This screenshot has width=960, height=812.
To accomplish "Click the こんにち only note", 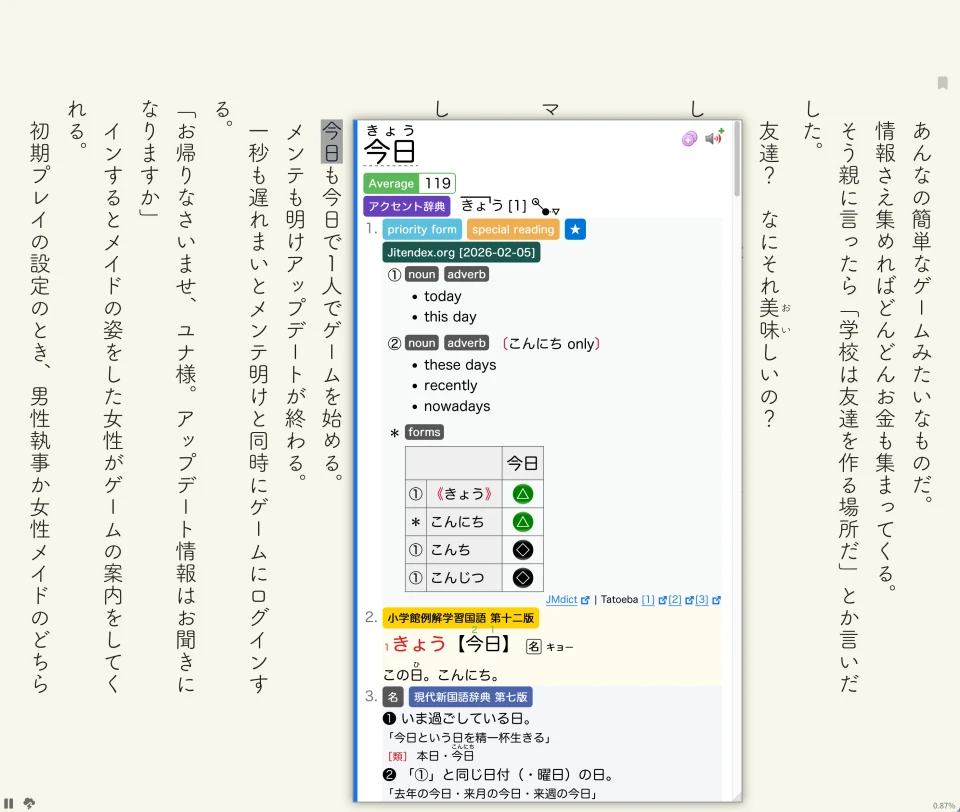I will pos(550,344).
